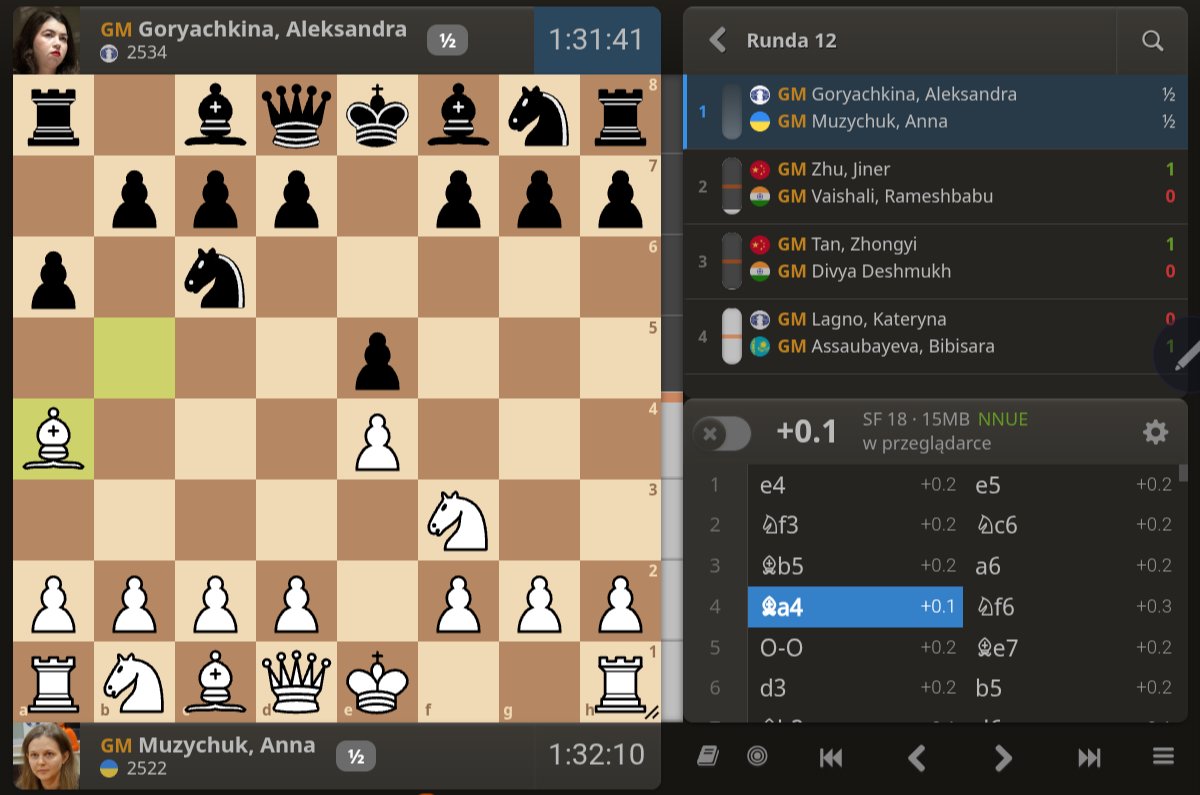Jump to first move of the game
This screenshot has height=795, width=1200.
[830, 758]
